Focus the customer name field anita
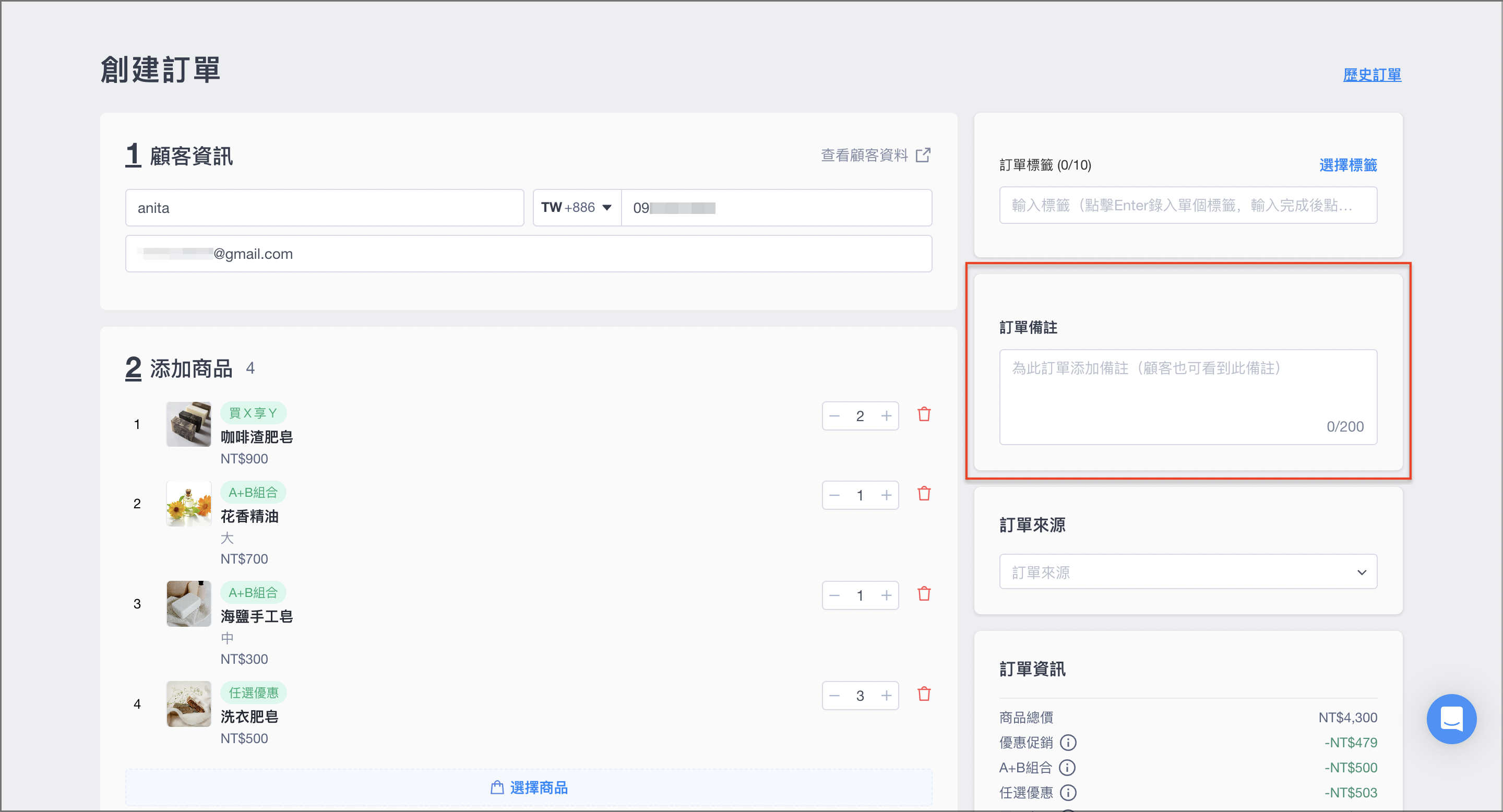 (x=325, y=208)
